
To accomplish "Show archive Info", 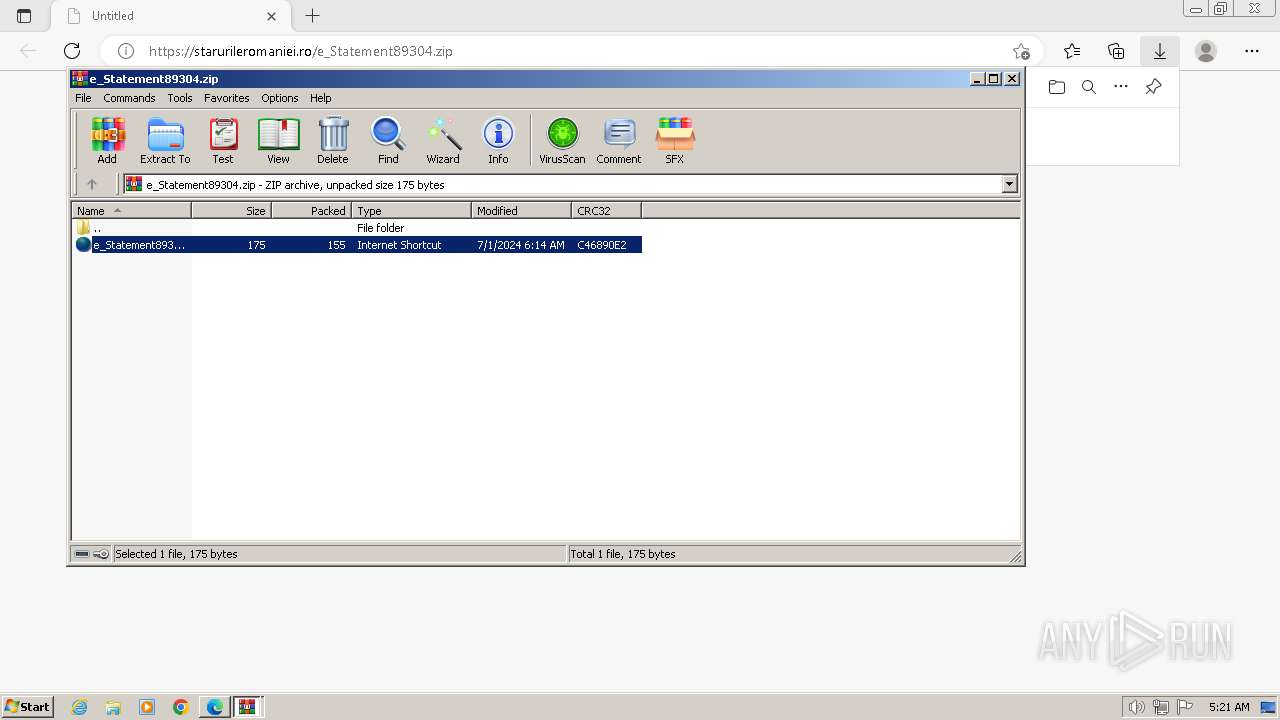I will tap(498, 140).
